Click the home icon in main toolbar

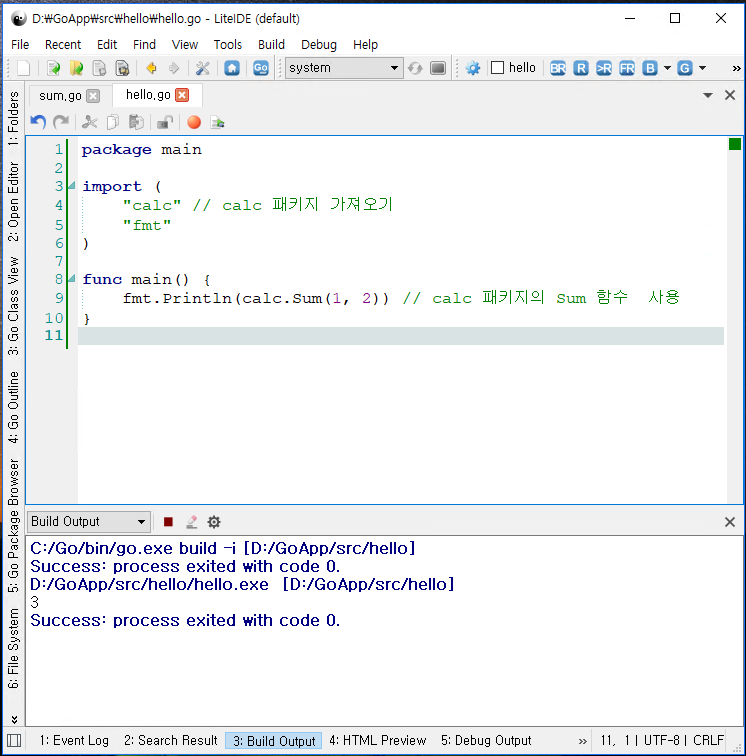click(232, 68)
